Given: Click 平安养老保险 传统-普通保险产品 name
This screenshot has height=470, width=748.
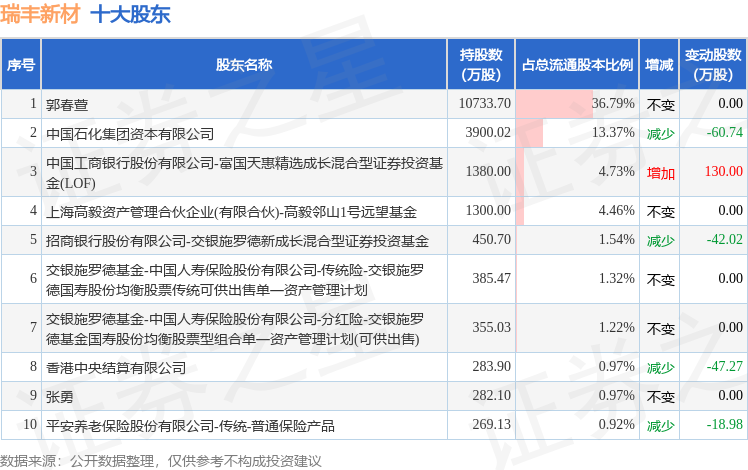Looking at the screenshot, I should click(x=190, y=426).
